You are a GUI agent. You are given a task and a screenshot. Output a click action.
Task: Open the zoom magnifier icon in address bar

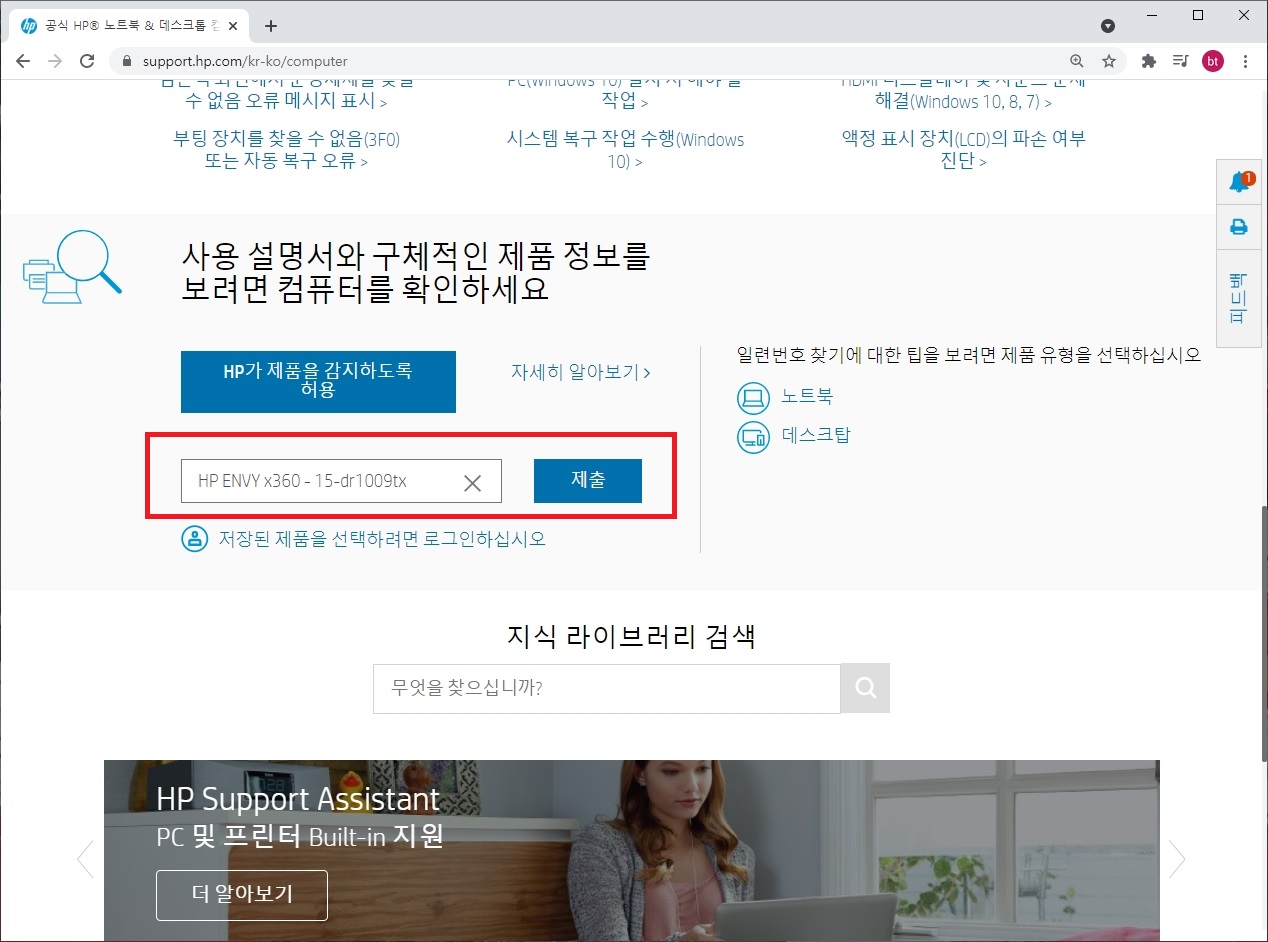[1077, 61]
